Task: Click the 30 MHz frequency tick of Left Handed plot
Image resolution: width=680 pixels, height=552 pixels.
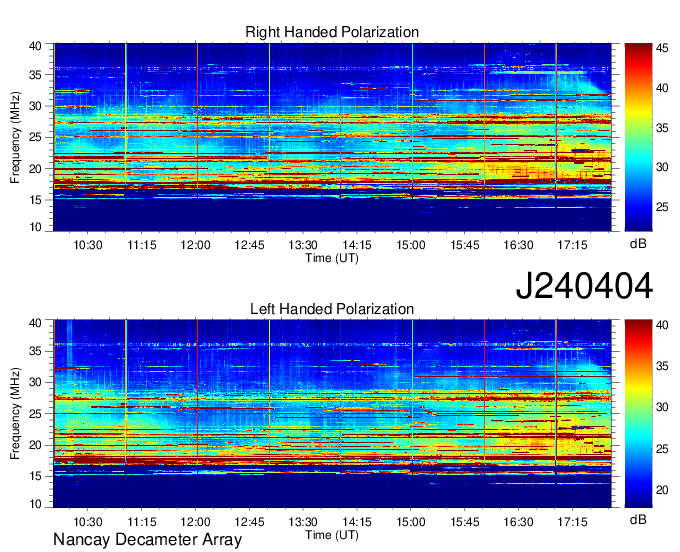Action: click(35, 382)
